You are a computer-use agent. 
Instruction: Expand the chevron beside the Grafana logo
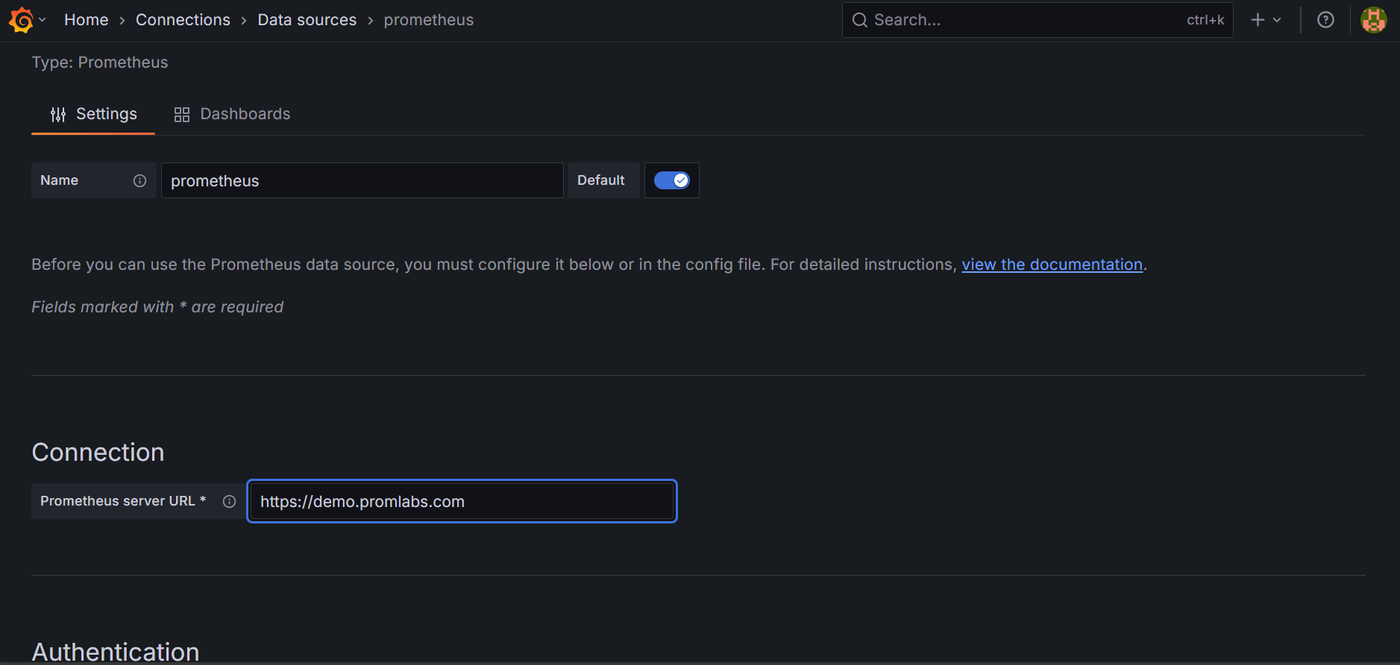tap(42, 20)
